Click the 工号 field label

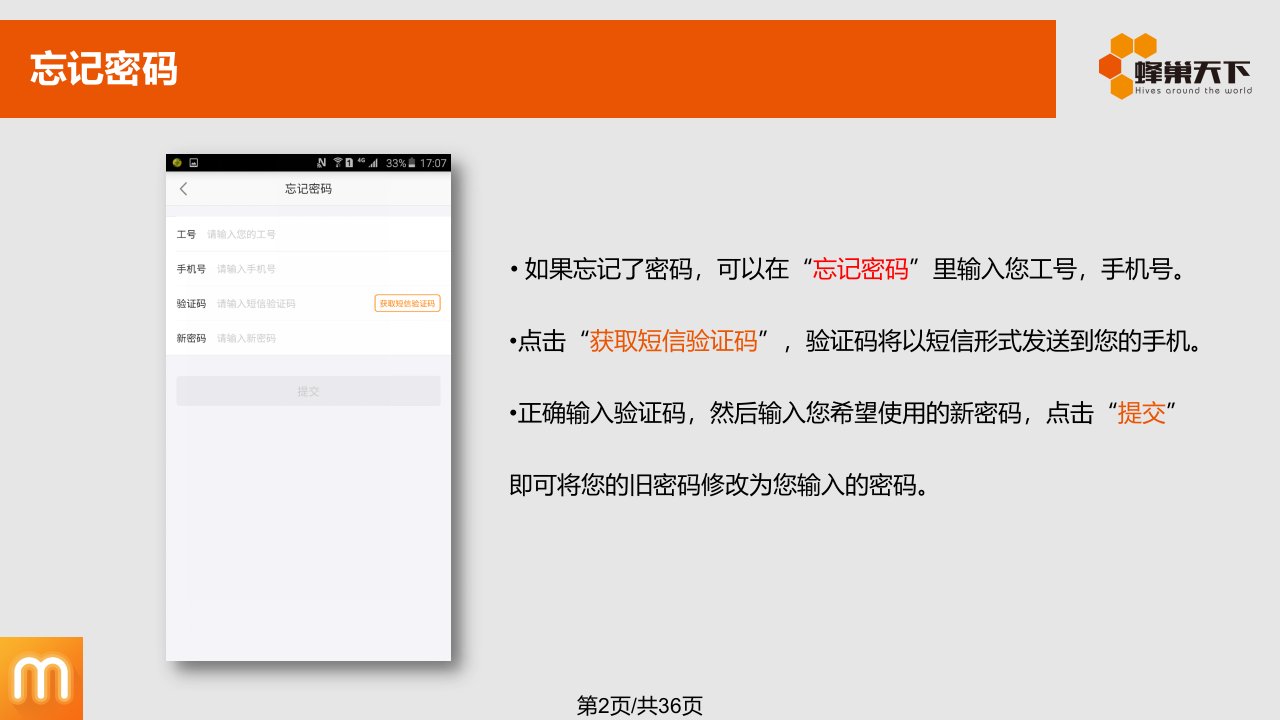point(186,234)
